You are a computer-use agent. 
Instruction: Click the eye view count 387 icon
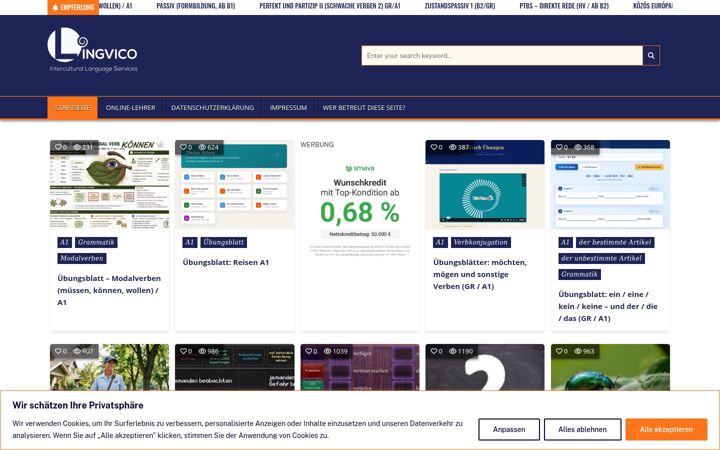(452, 147)
